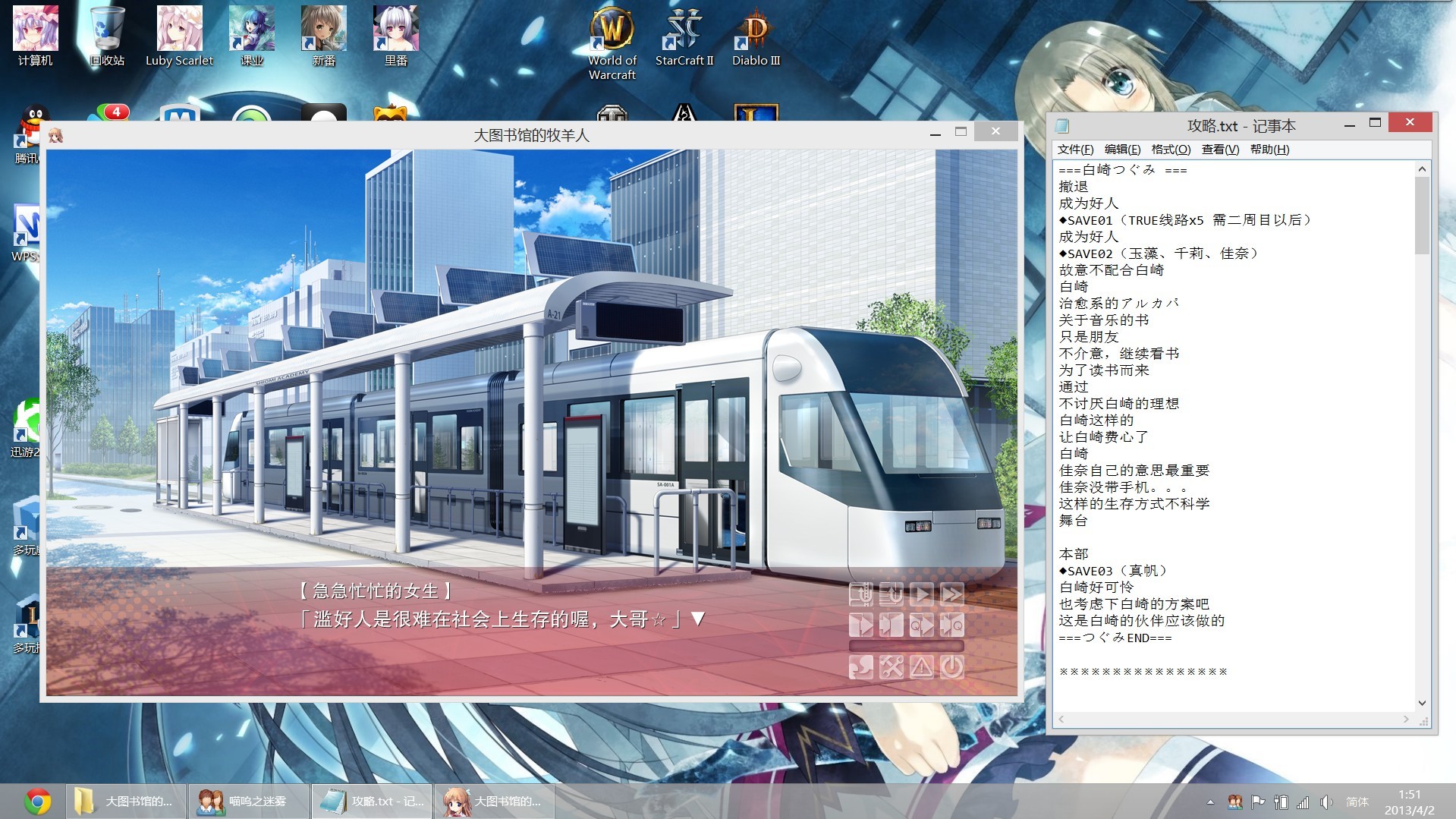Click line '◆SAVE01（TRUE线路x5 需二周目以后）'
This screenshot has width=1456, height=819.
click(1185, 220)
